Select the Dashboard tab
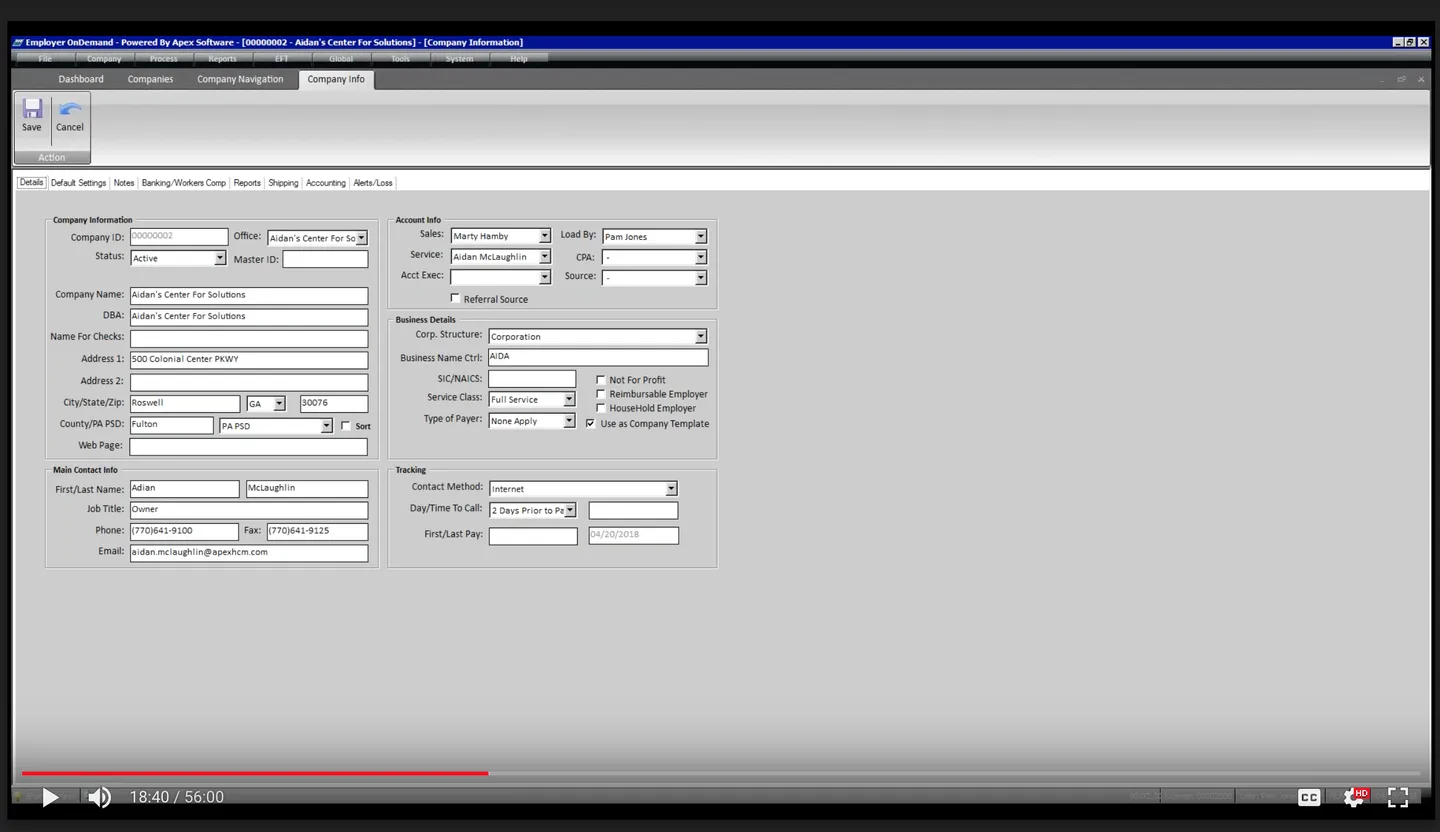 tap(80, 78)
